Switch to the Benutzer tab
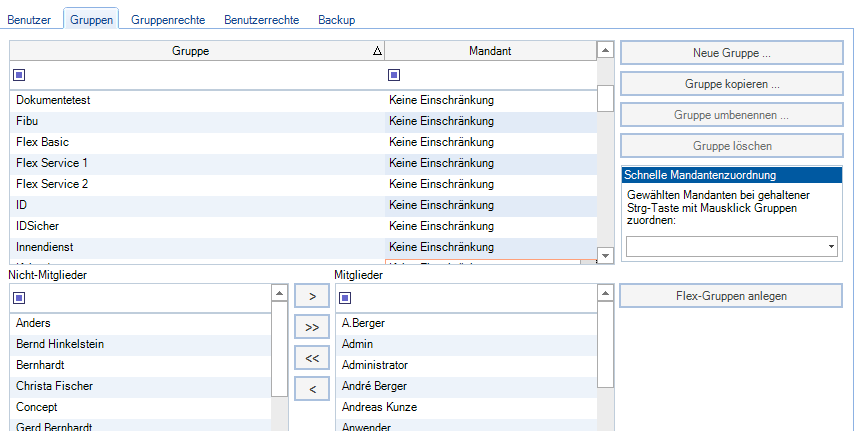This screenshot has height=431, width=854. point(30,20)
